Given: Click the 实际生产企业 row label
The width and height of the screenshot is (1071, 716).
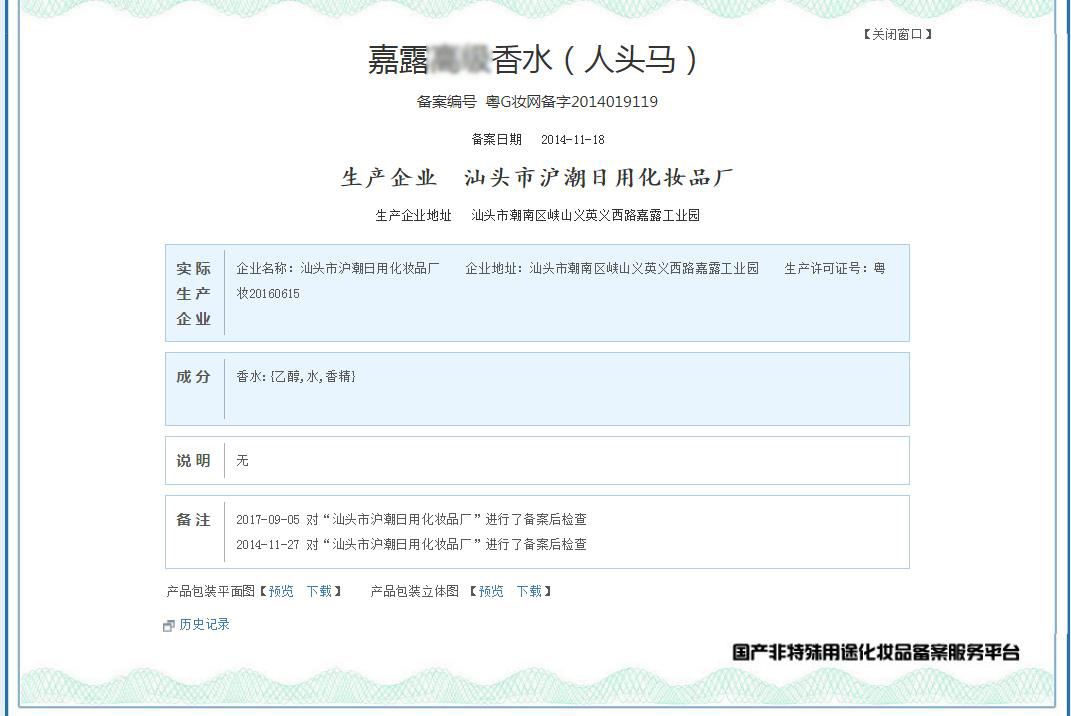Looking at the screenshot, I should pos(194,294).
